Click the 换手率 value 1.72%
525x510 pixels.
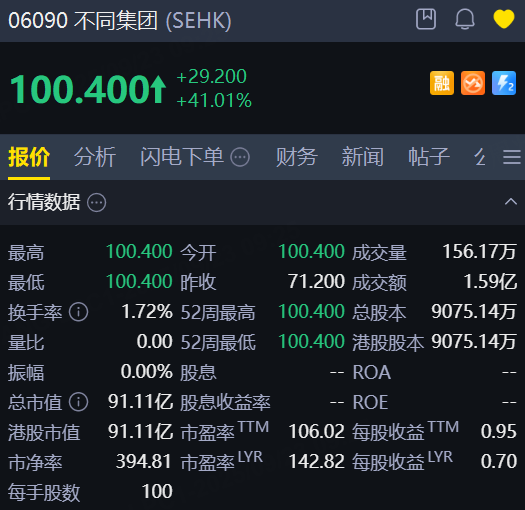[x=147, y=312]
